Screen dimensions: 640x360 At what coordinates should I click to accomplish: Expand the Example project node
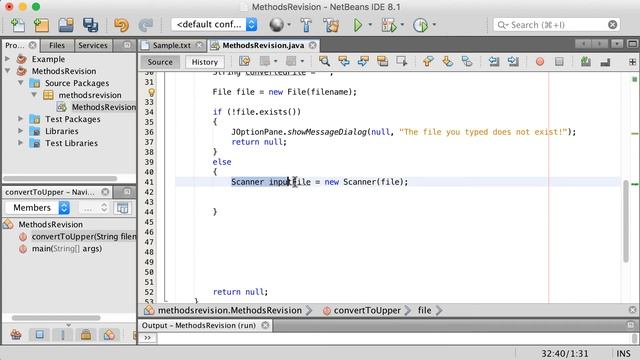point(7,59)
